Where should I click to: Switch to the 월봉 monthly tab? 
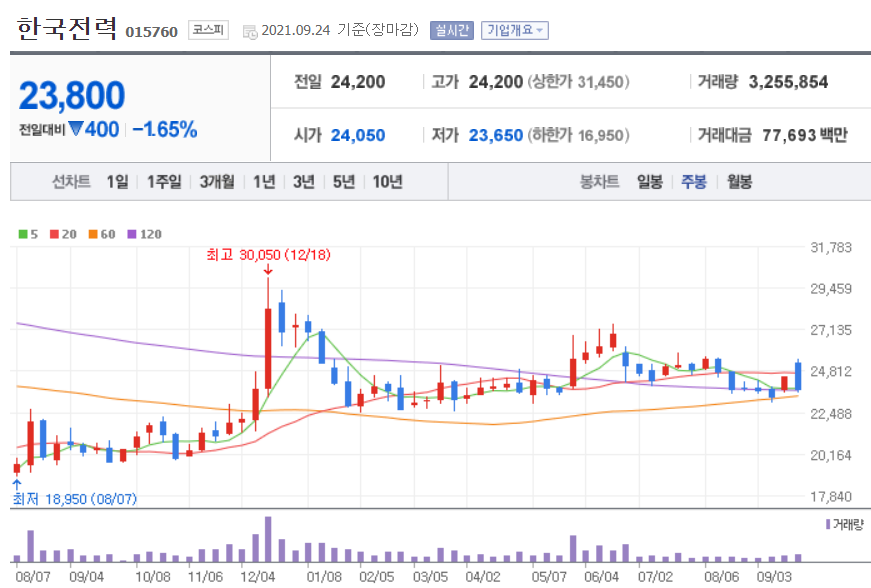point(738,181)
